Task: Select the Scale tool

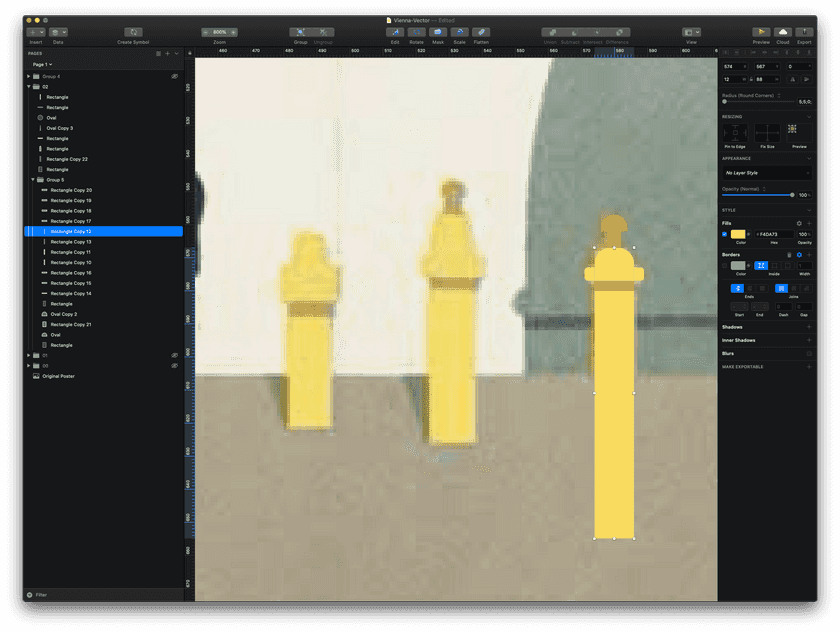Action: pos(459,32)
